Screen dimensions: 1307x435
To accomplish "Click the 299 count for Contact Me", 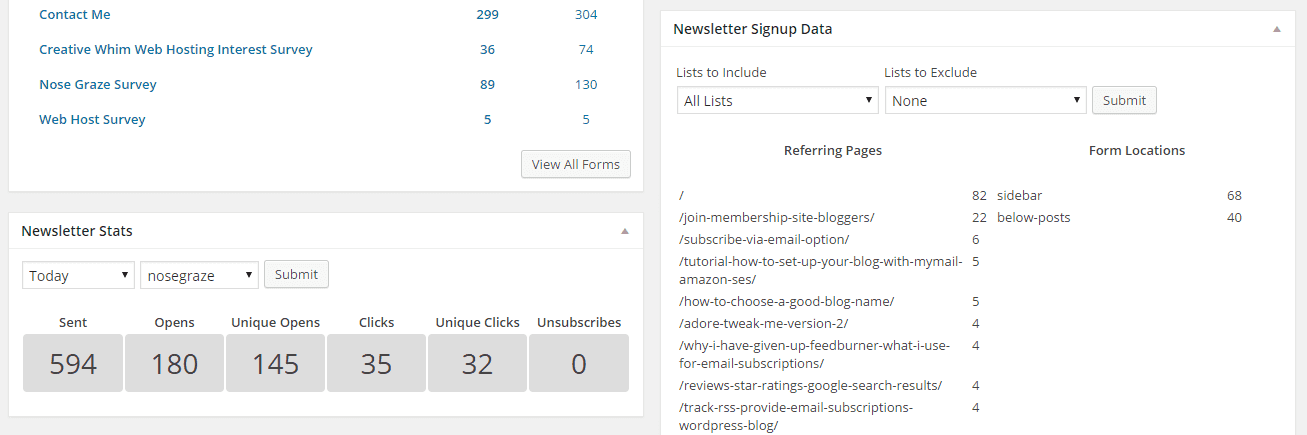I will (487, 15).
